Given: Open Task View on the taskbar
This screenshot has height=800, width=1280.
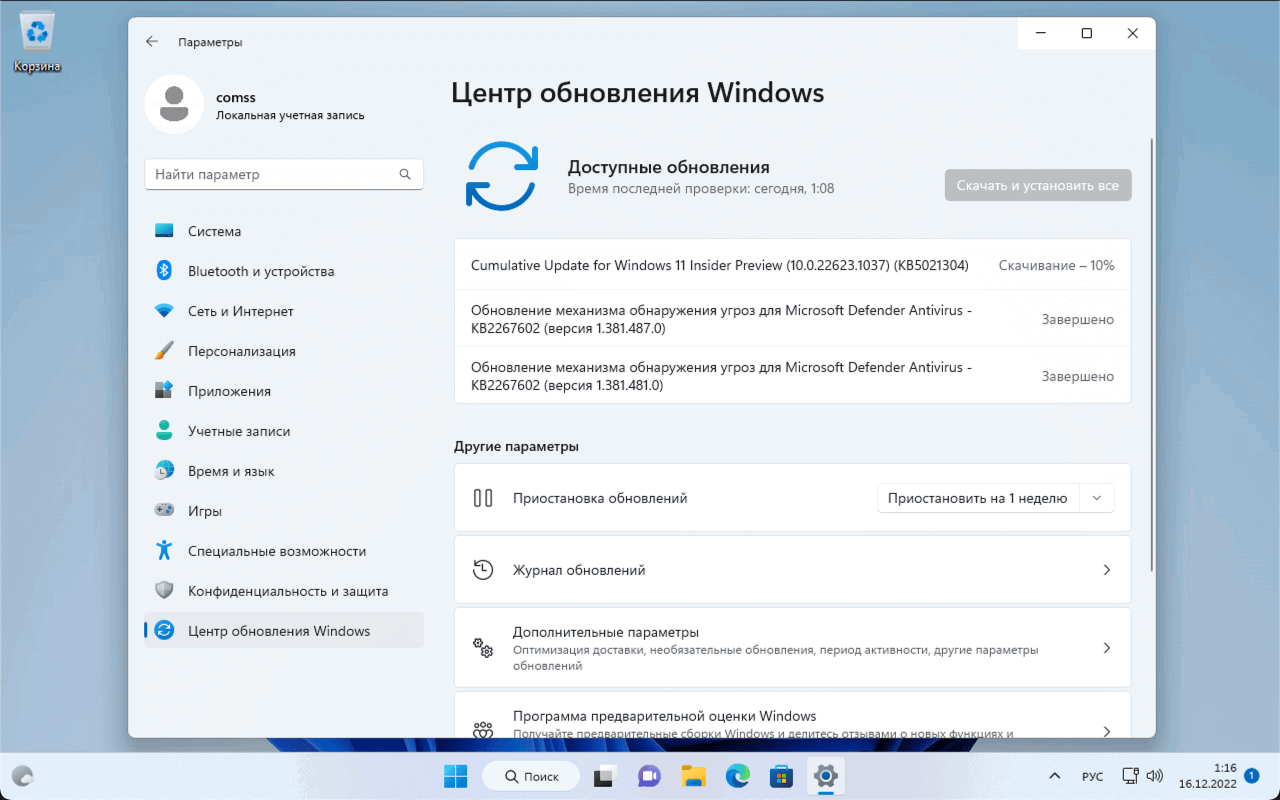Looking at the screenshot, I should click(x=604, y=776).
